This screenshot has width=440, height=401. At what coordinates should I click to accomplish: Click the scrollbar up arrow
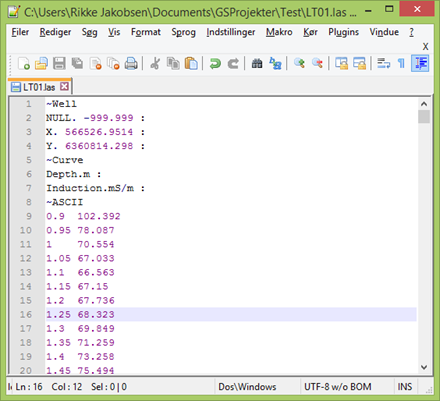[424, 104]
